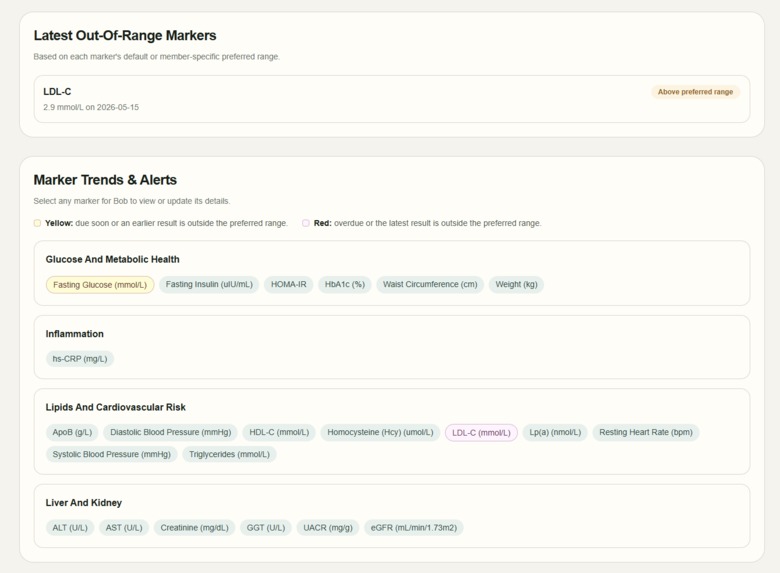Select the Creatinine (mg/dL) marker
Screen dimensions: 780x573
pos(195,528)
